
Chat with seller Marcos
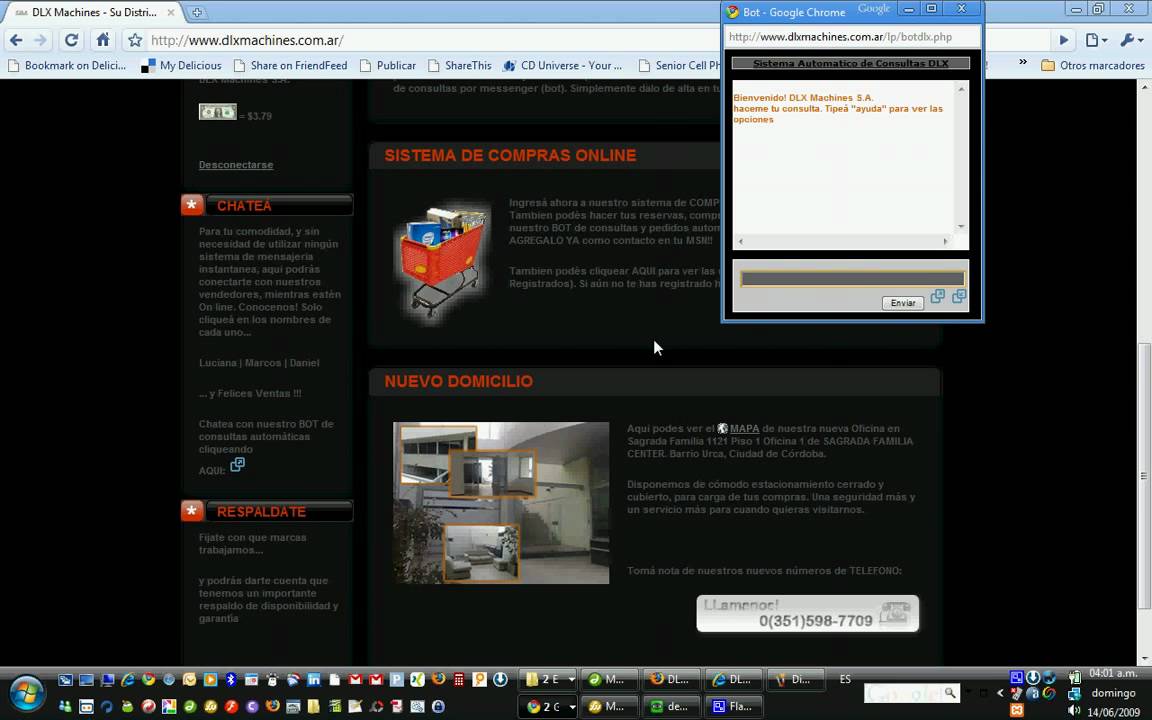pyautogui.click(x=263, y=363)
